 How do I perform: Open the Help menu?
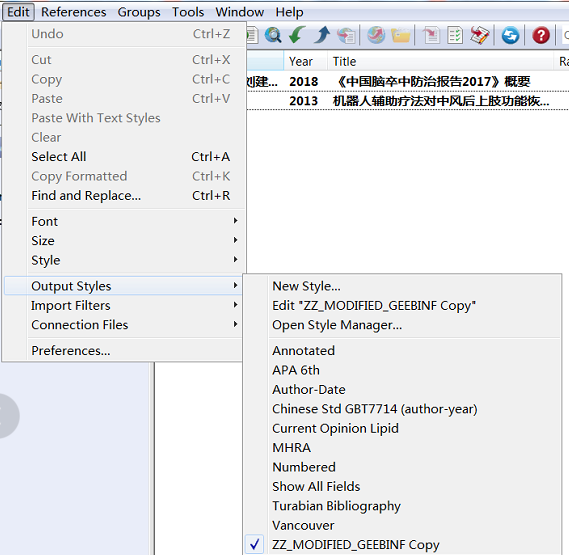point(289,12)
